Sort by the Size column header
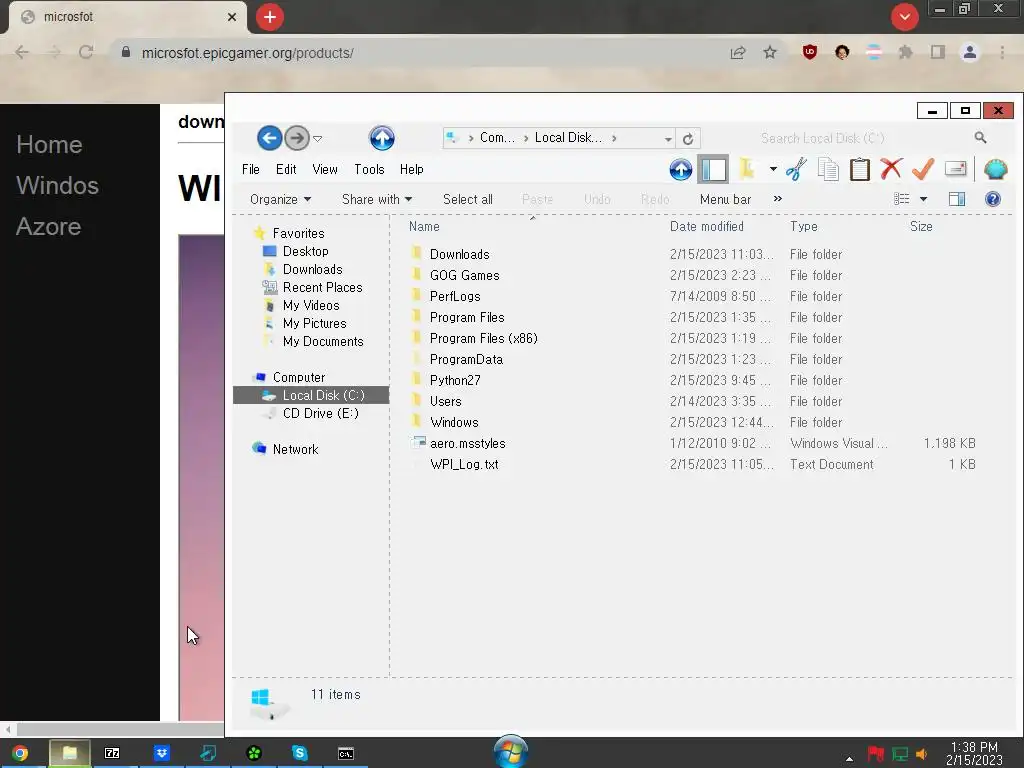Viewport: 1024px width, 768px height. (921, 227)
